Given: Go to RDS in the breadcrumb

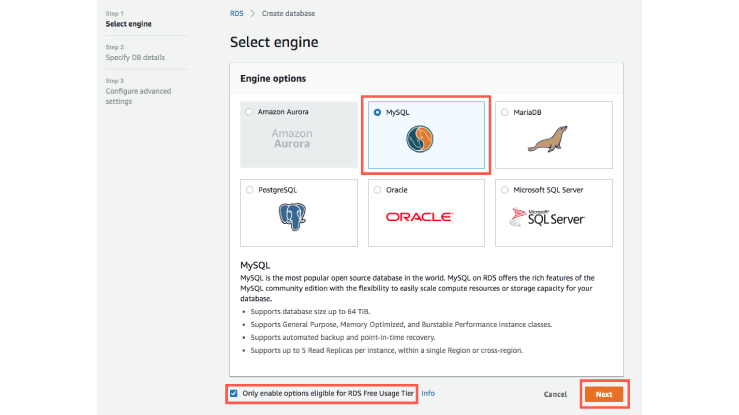Looking at the screenshot, I should pyautogui.click(x=236, y=12).
